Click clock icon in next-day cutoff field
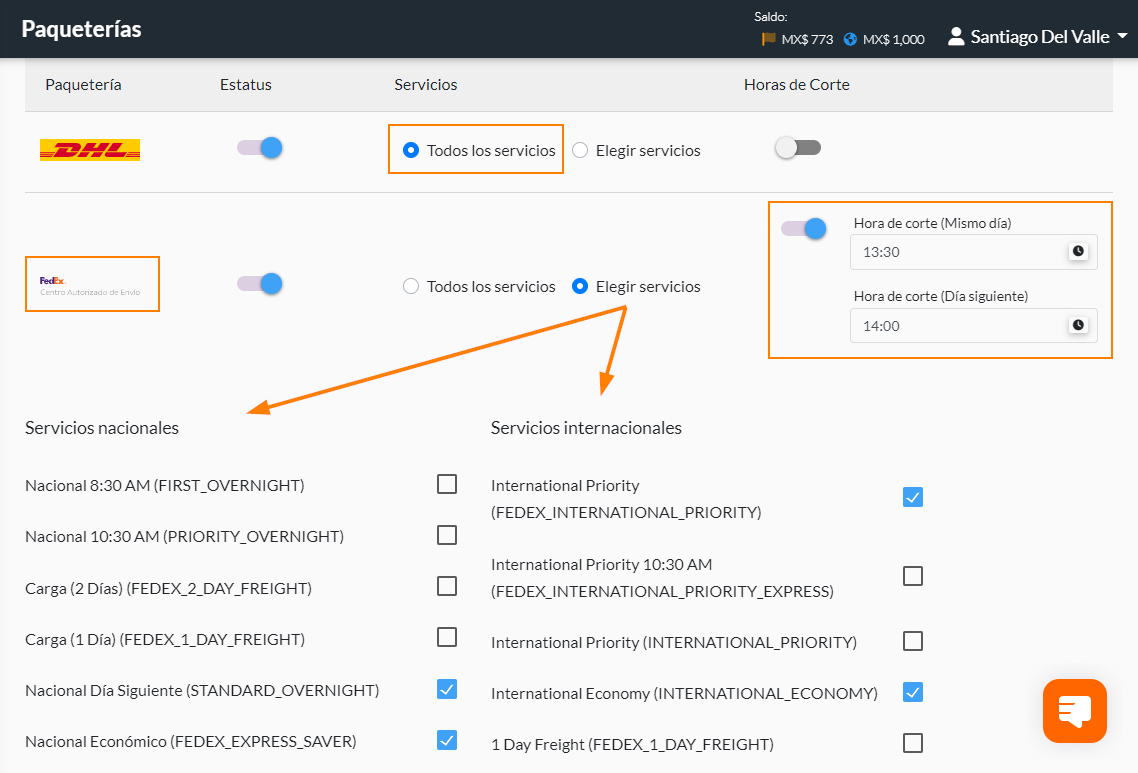The height and width of the screenshot is (773, 1138). pos(1077,325)
